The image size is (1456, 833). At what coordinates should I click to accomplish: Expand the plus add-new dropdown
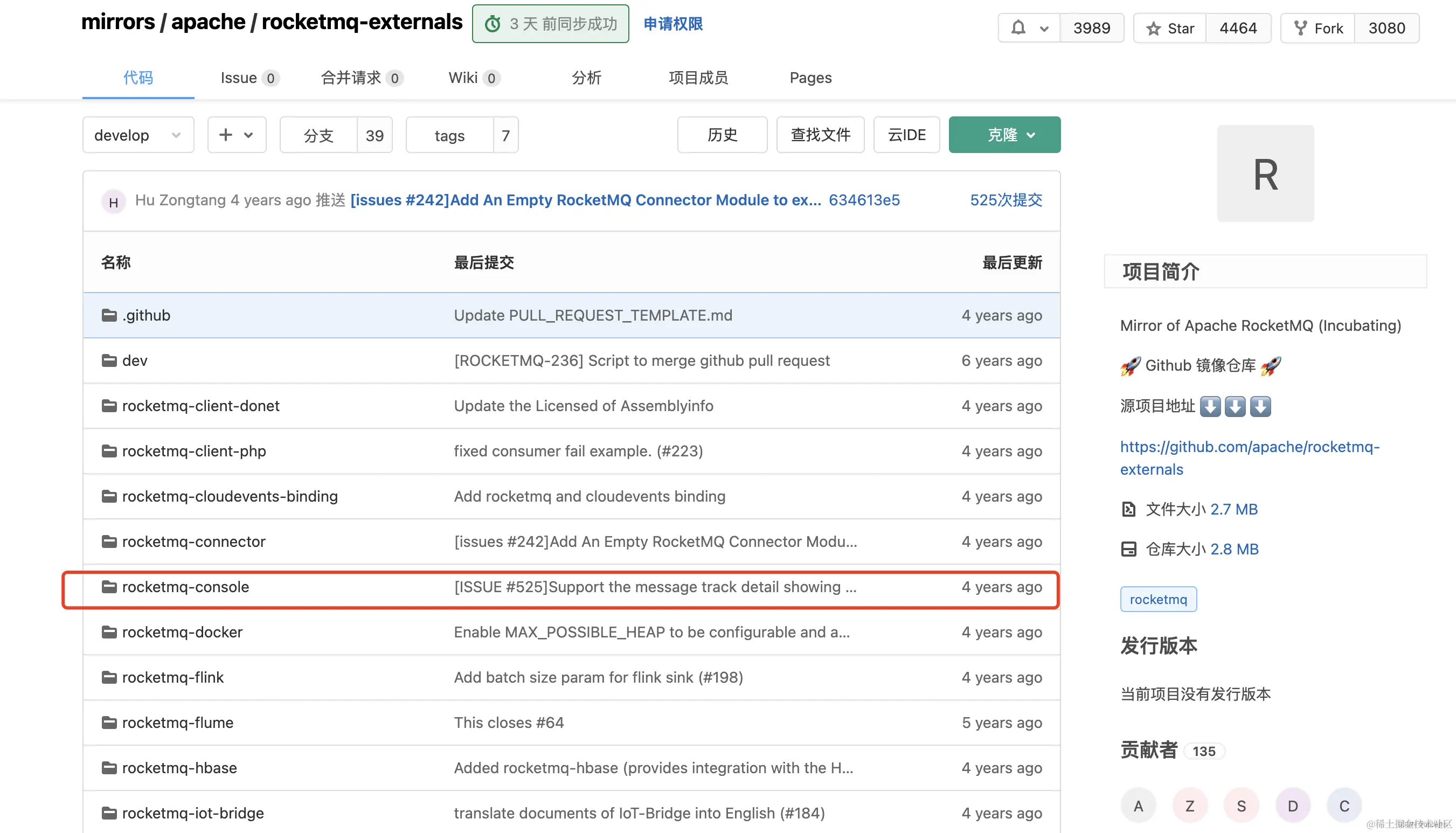pos(236,135)
